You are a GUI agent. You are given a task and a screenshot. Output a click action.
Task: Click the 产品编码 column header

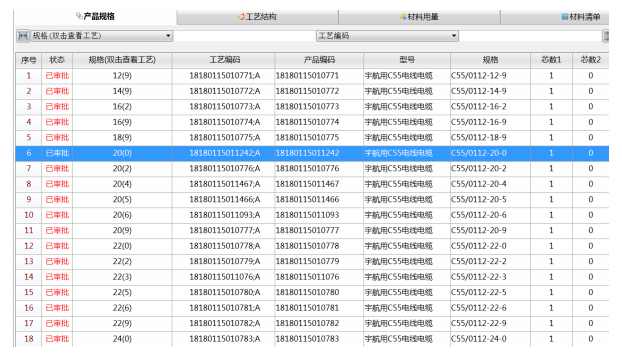(319, 60)
